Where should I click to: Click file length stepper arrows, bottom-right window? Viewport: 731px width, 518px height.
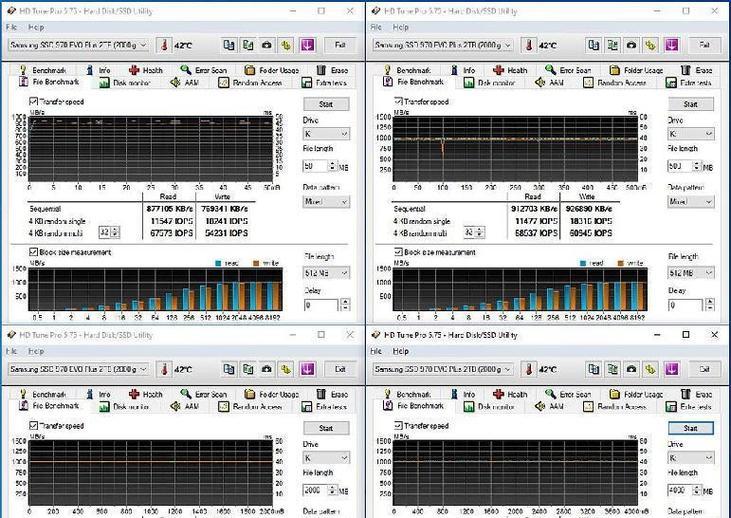[697, 490]
